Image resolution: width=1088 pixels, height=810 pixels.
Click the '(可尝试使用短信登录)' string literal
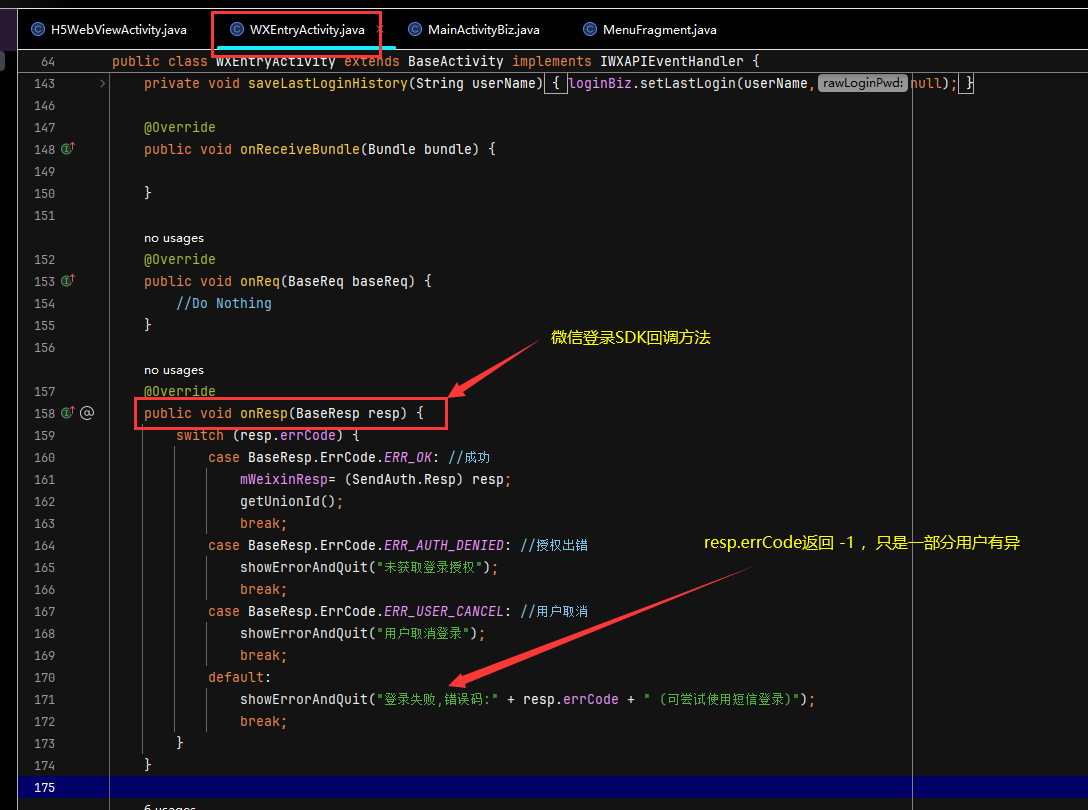721,699
